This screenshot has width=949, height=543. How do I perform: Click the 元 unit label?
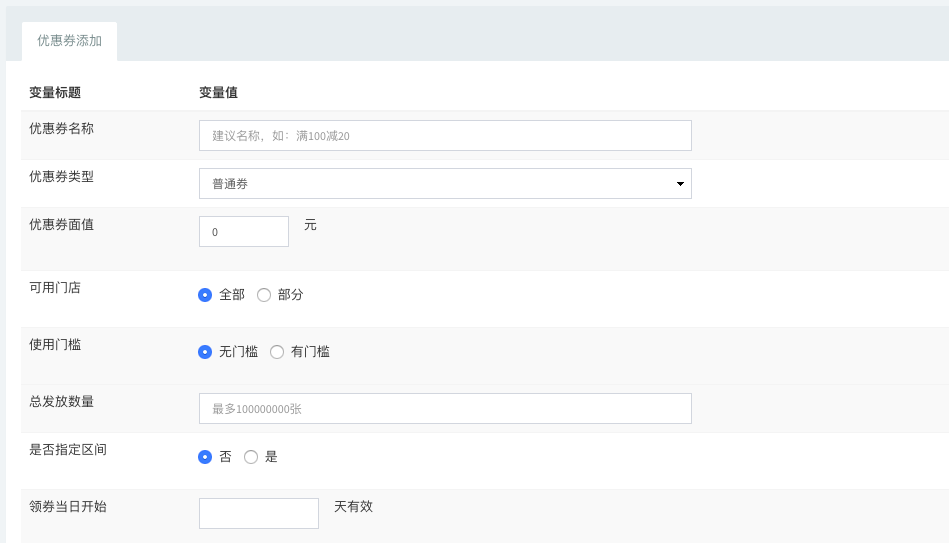(310, 225)
